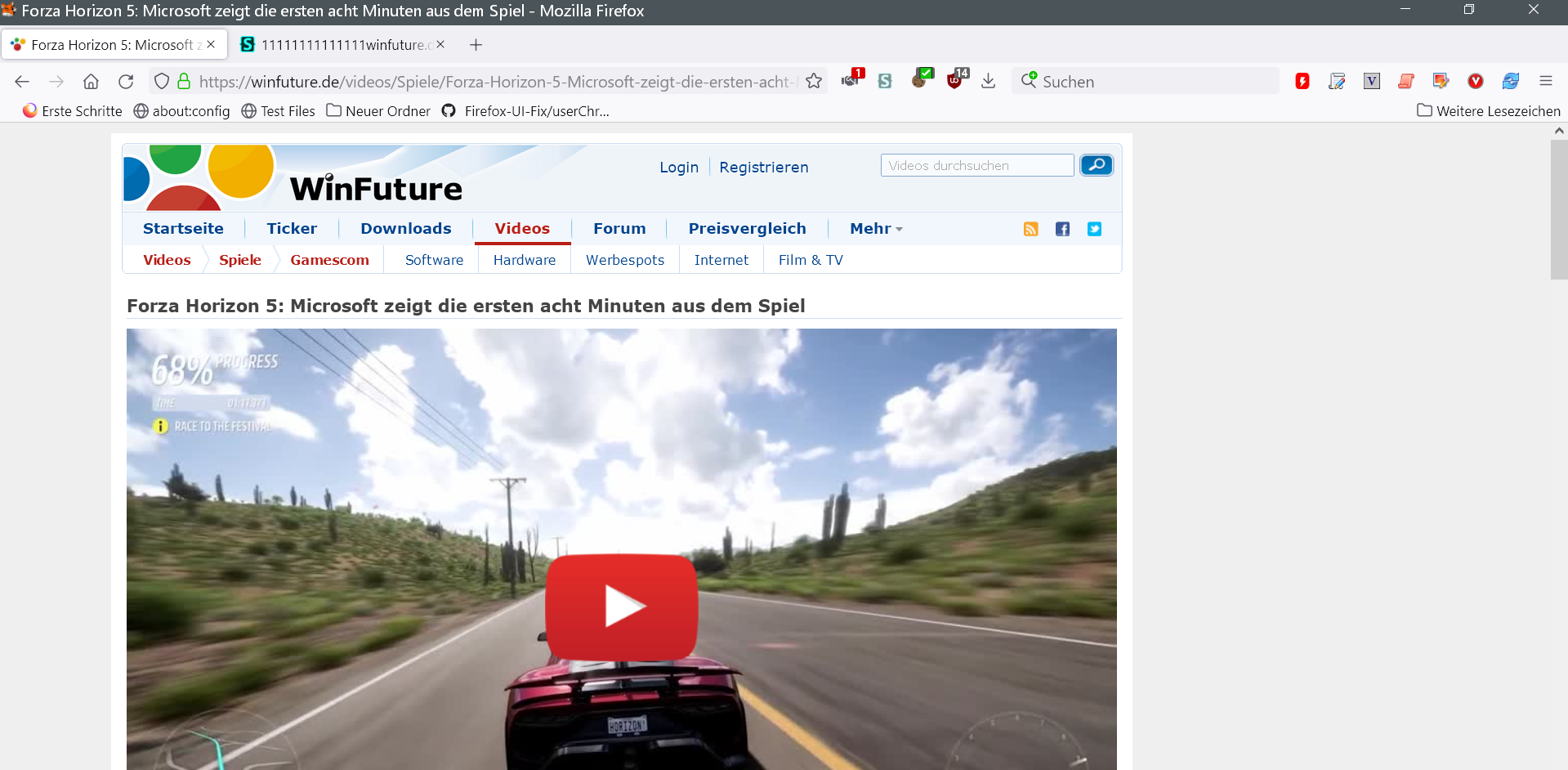This screenshot has width=1568, height=770.
Task: Open WinFuture RSS feed icon
Action: [1031, 229]
